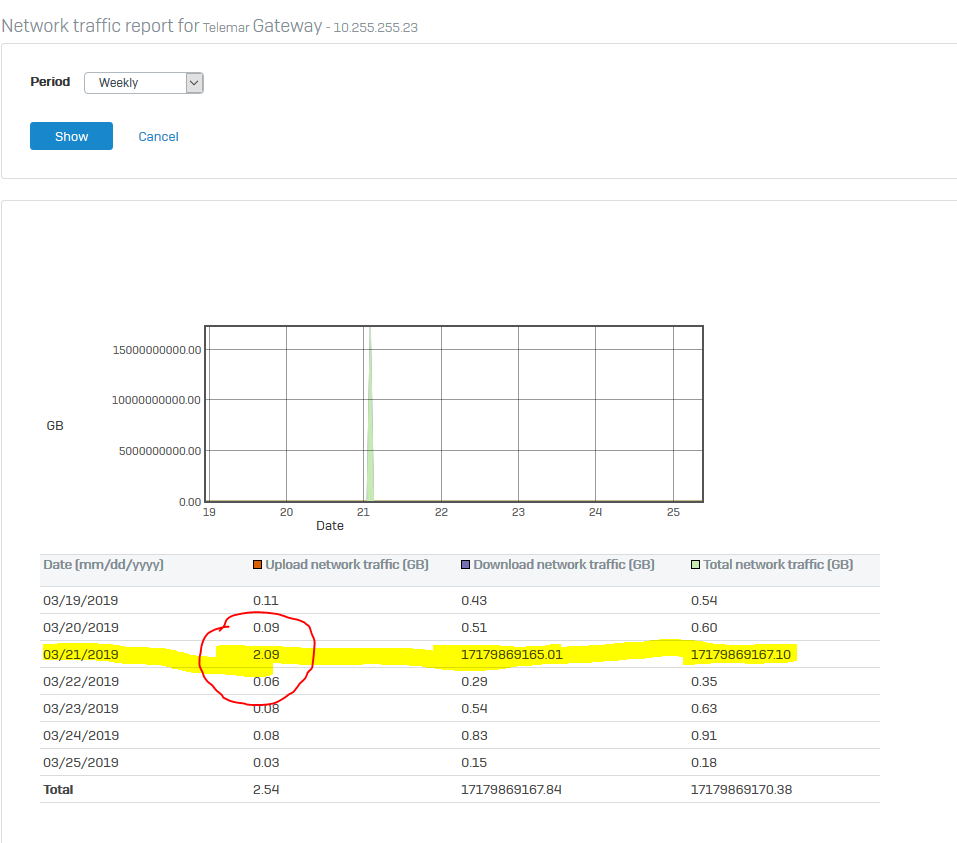Viewport: 957px width, 843px height.
Task: Click the Total row label
Action: coord(58,790)
